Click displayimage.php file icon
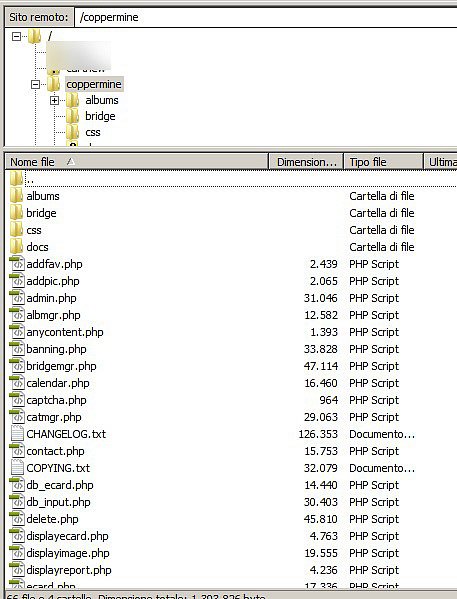457x599 pixels. (x=17, y=553)
